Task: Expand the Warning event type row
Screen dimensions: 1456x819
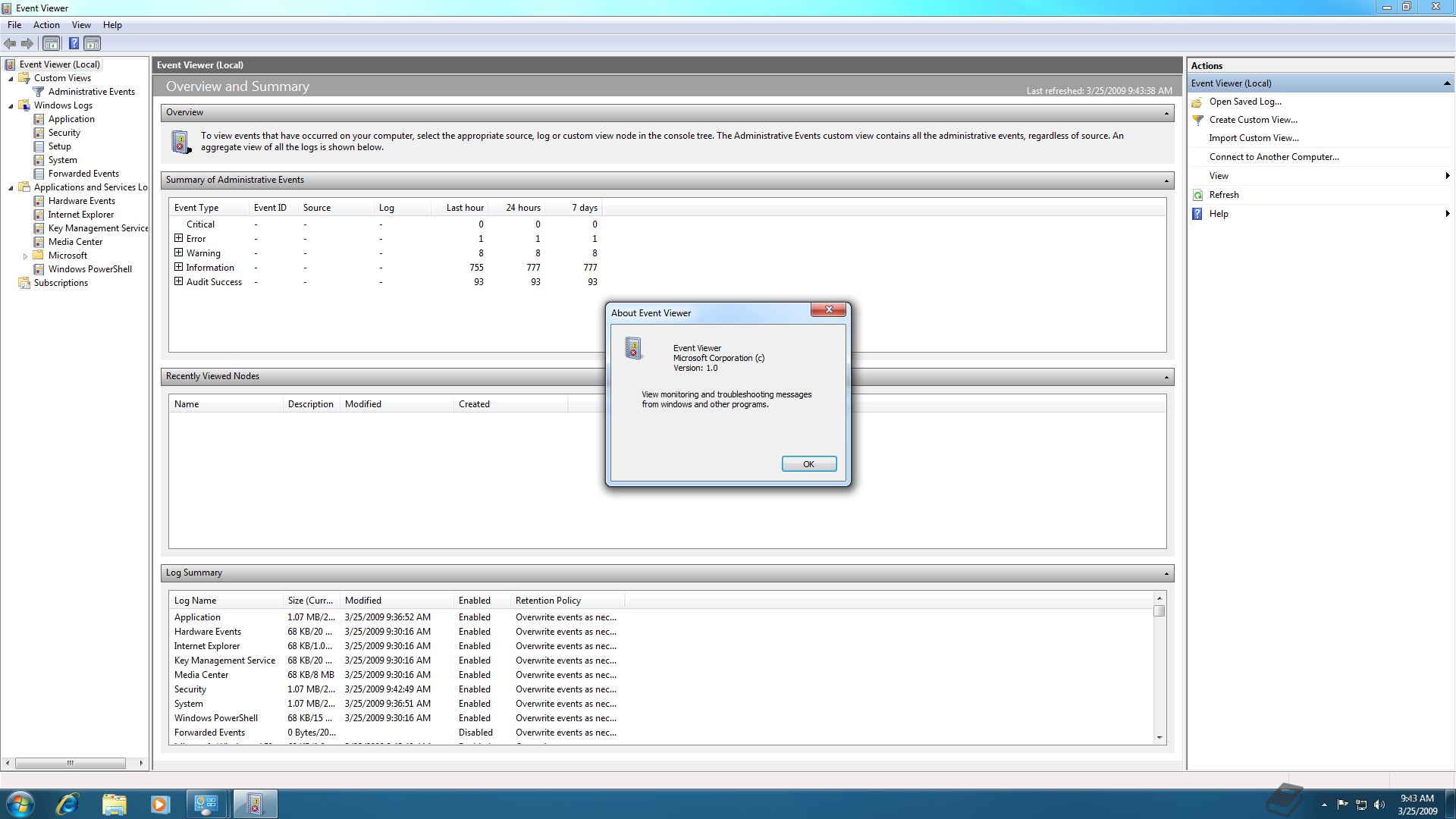Action: pos(179,253)
